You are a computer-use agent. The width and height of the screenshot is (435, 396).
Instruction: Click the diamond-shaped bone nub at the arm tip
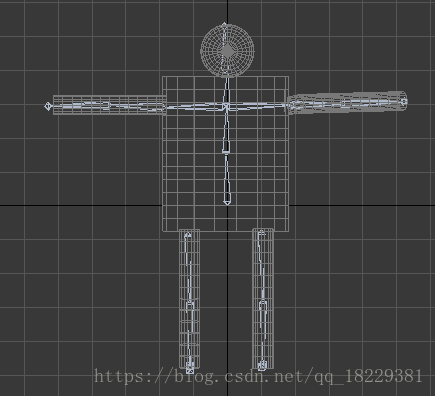(48, 106)
